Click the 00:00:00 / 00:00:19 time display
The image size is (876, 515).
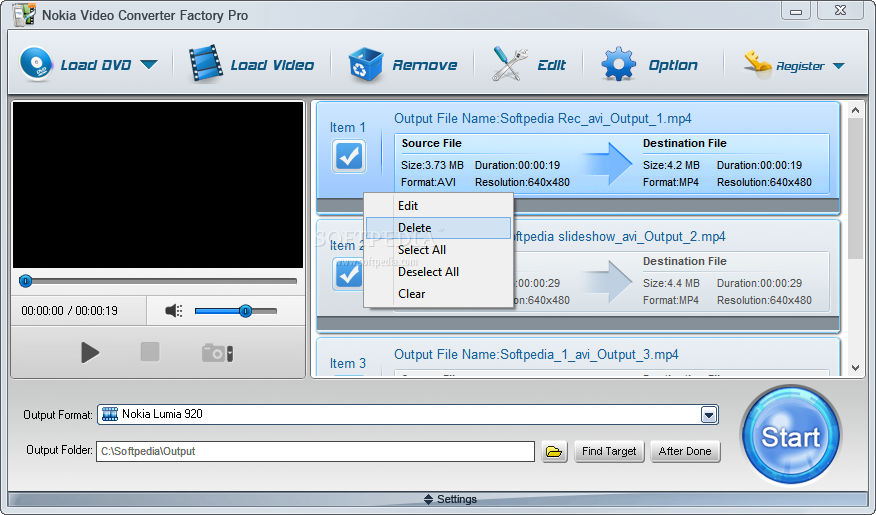coord(69,311)
